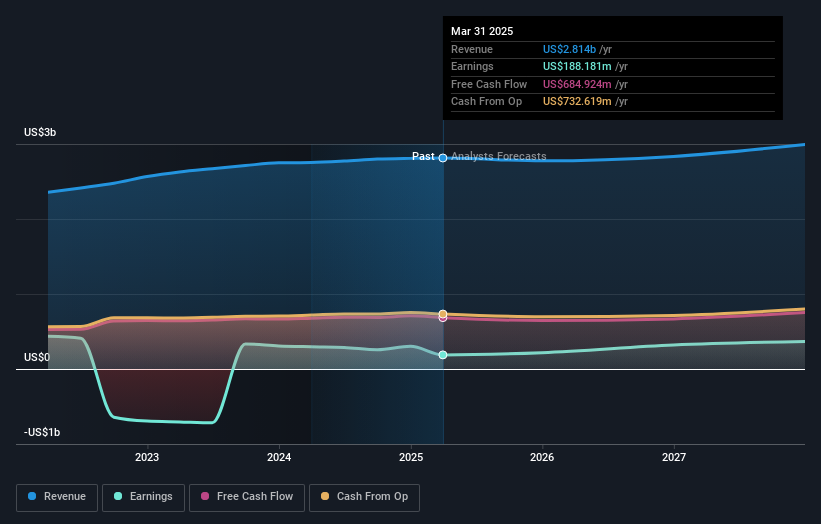Click the Mar 31 2025 tooltip date
Image resolution: width=821 pixels, height=524 pixels.
point(482,31)
